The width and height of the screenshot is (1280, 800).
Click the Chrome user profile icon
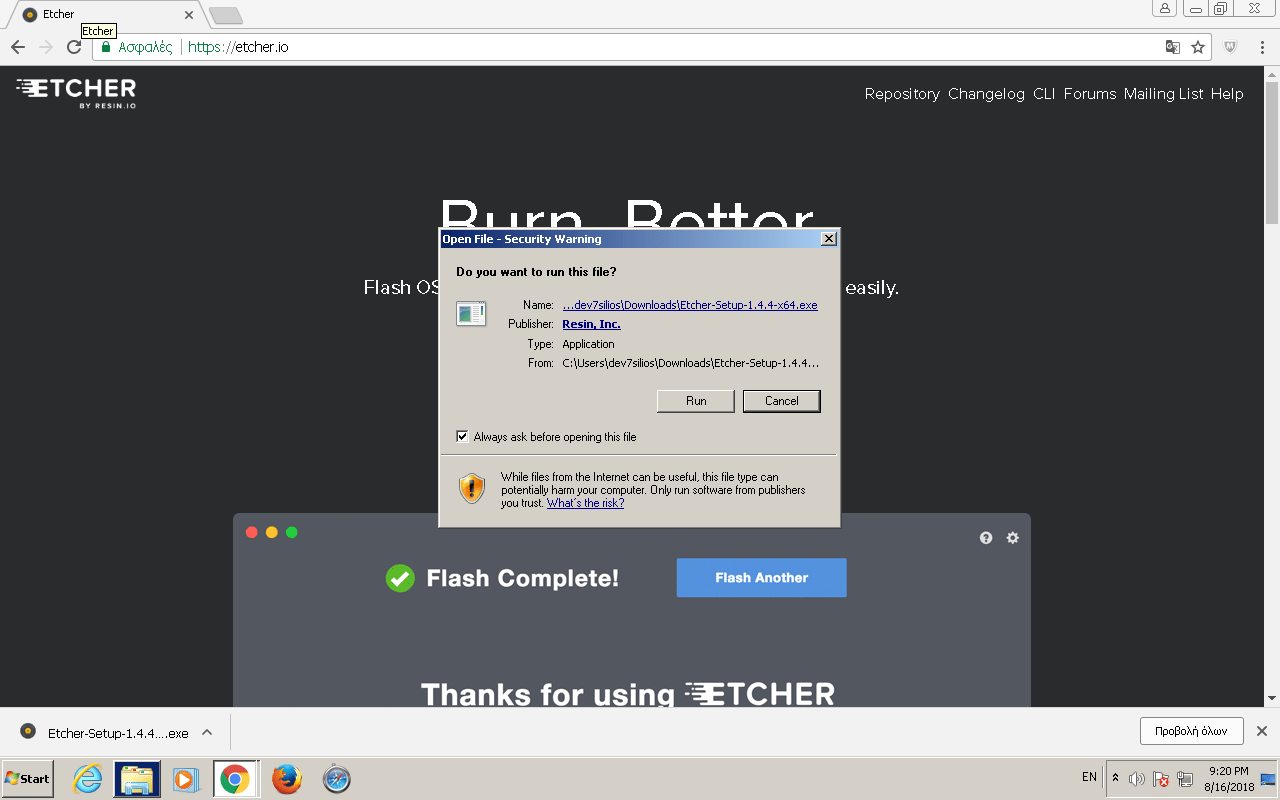pos(1165,9)
